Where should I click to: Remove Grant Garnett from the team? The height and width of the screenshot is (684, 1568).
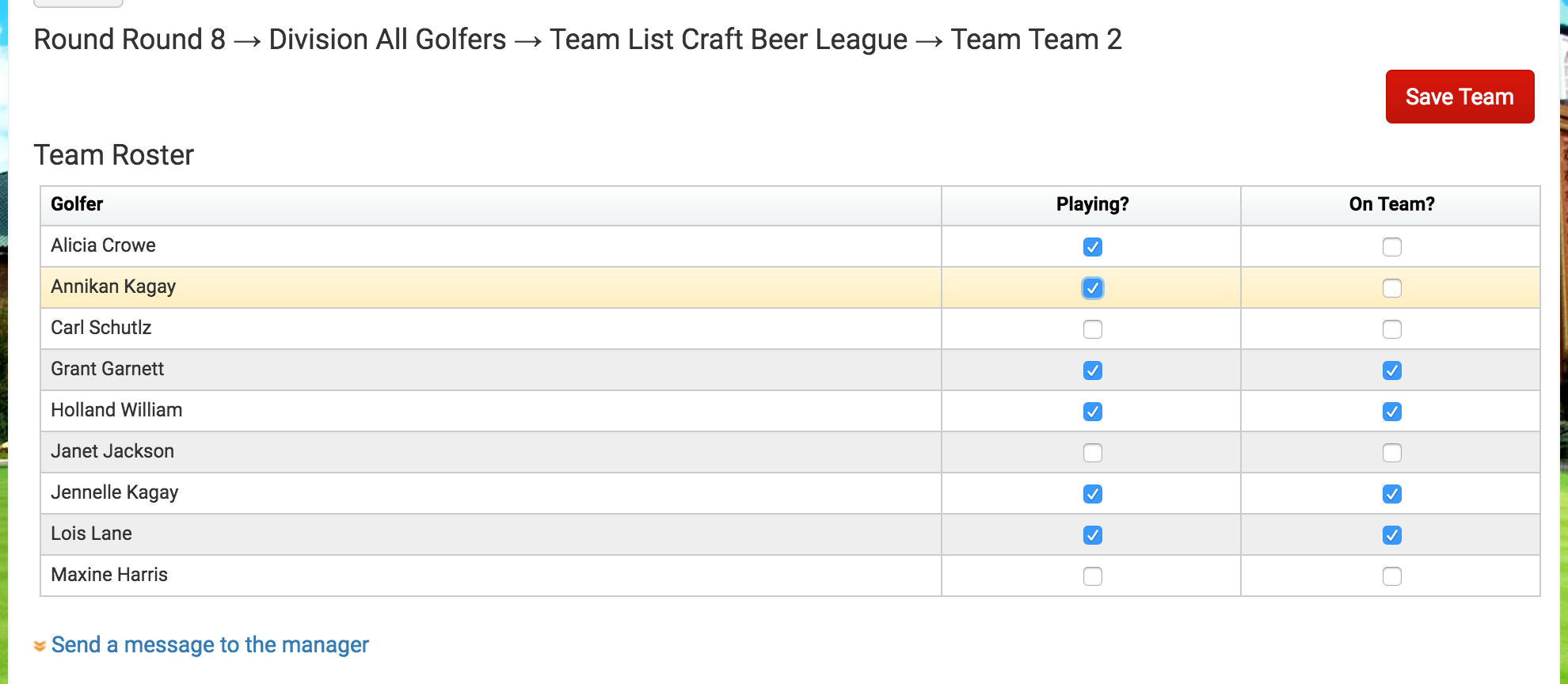pos(1392,370)
